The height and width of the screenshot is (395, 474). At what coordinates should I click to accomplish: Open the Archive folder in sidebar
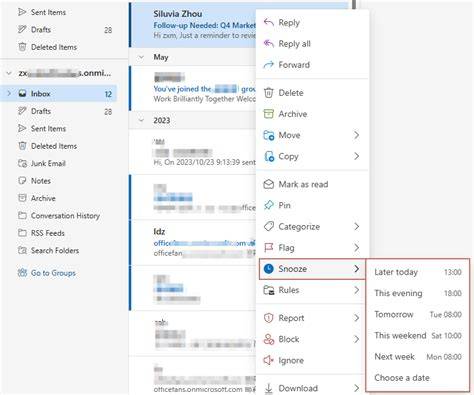point(43,198)
